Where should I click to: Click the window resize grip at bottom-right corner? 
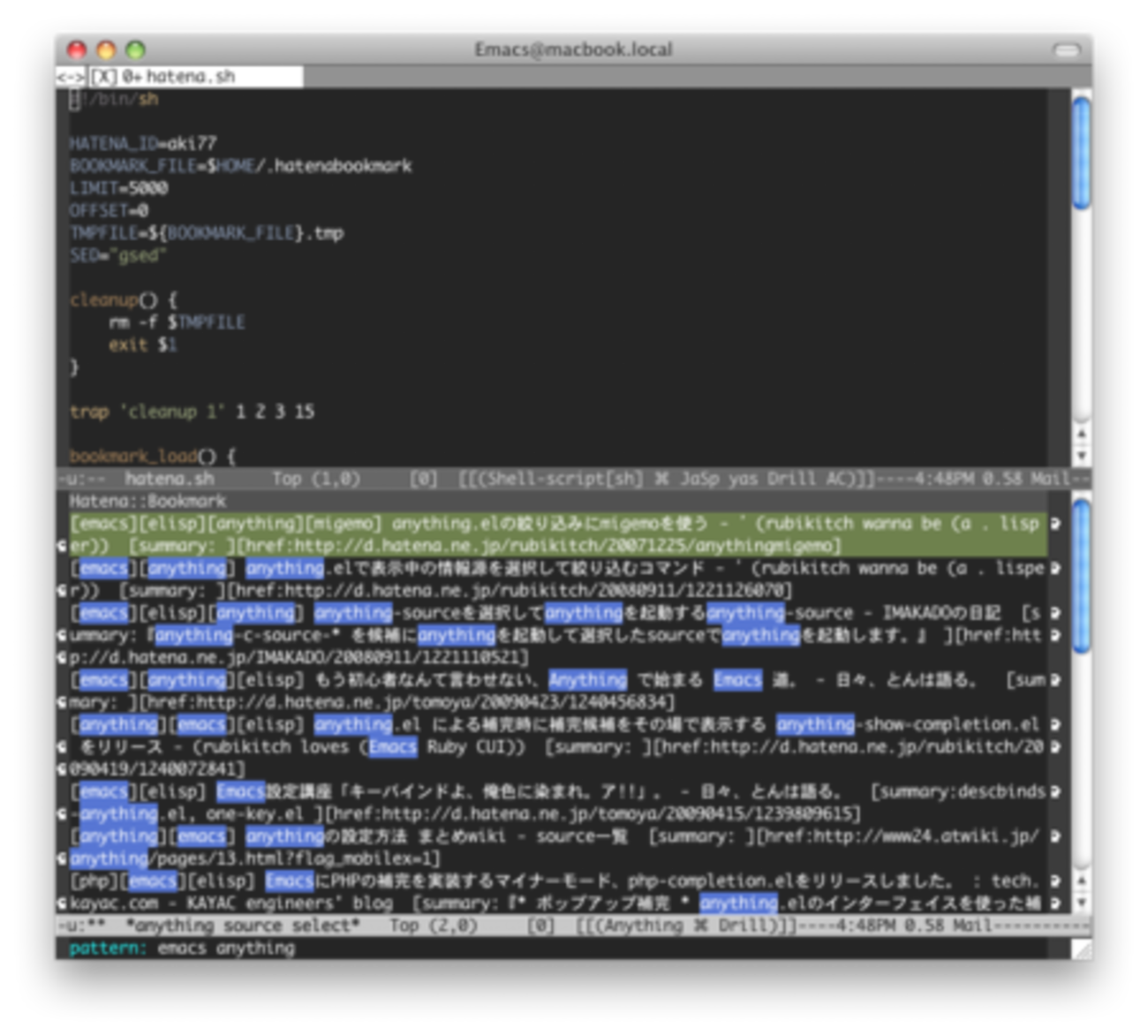[1081, 949]
